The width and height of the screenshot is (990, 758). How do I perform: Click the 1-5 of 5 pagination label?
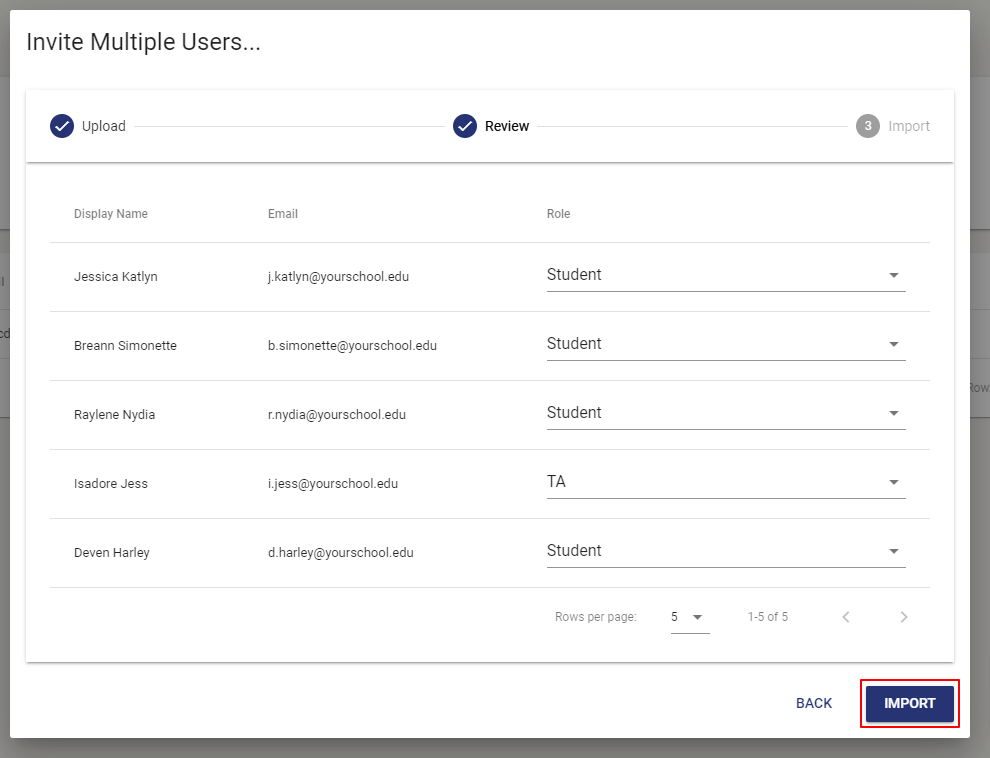768,617
